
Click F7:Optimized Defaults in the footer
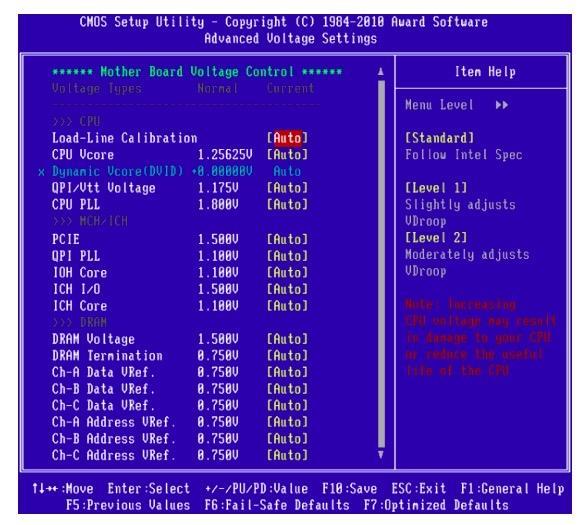tap(436, 505)
